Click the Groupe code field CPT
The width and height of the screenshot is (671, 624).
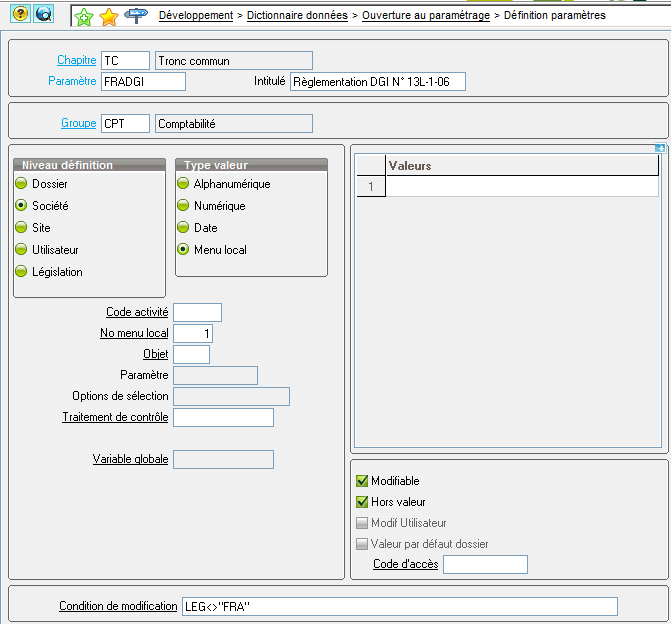[x=125, y=123]
